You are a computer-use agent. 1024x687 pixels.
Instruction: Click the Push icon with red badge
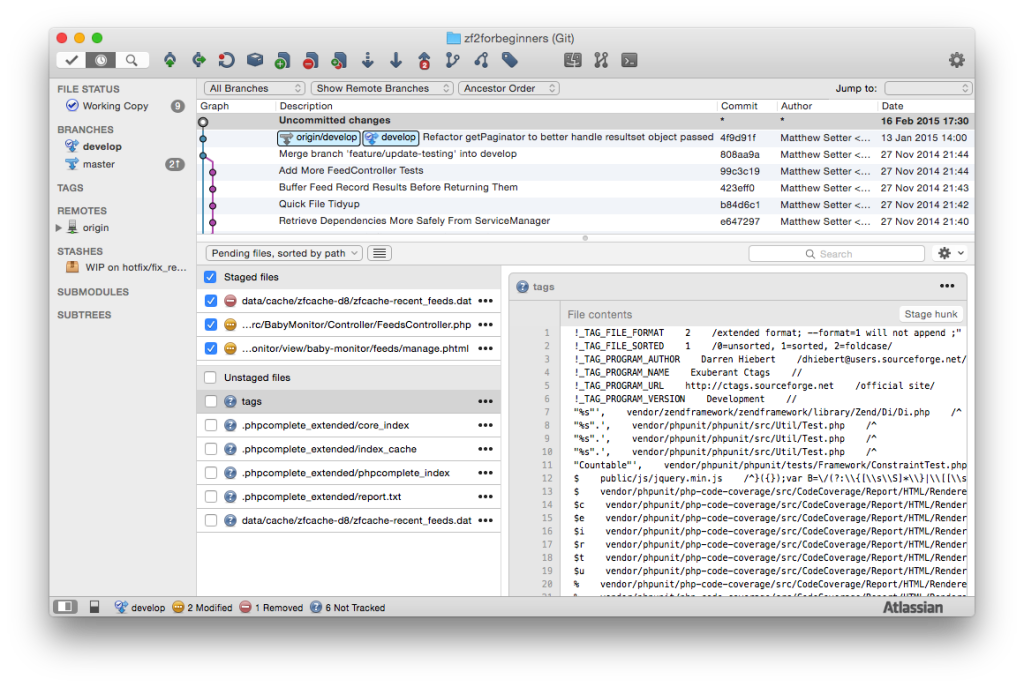[424, 60]
